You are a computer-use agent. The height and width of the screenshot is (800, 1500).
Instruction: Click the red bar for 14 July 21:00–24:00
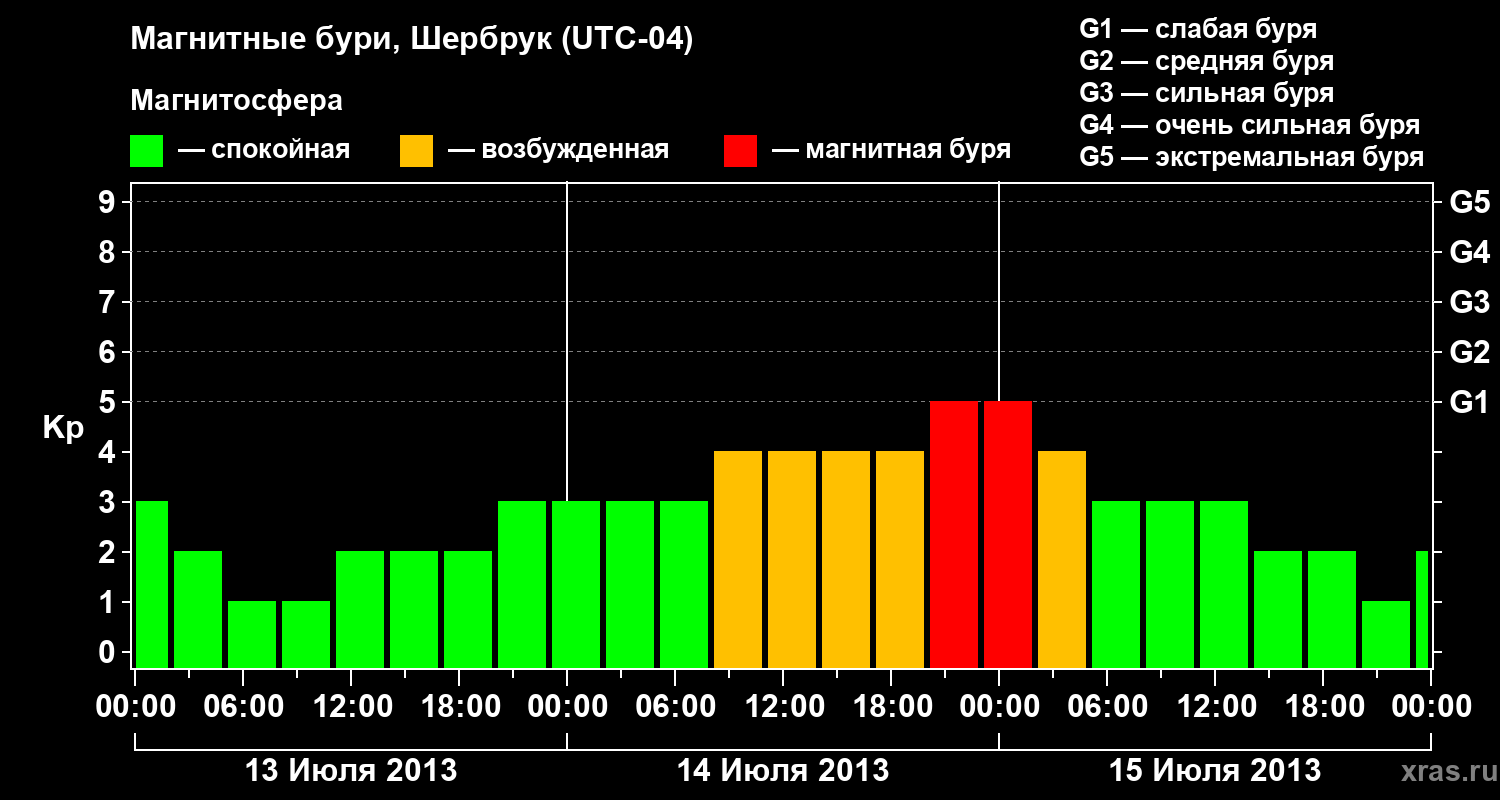954,534
